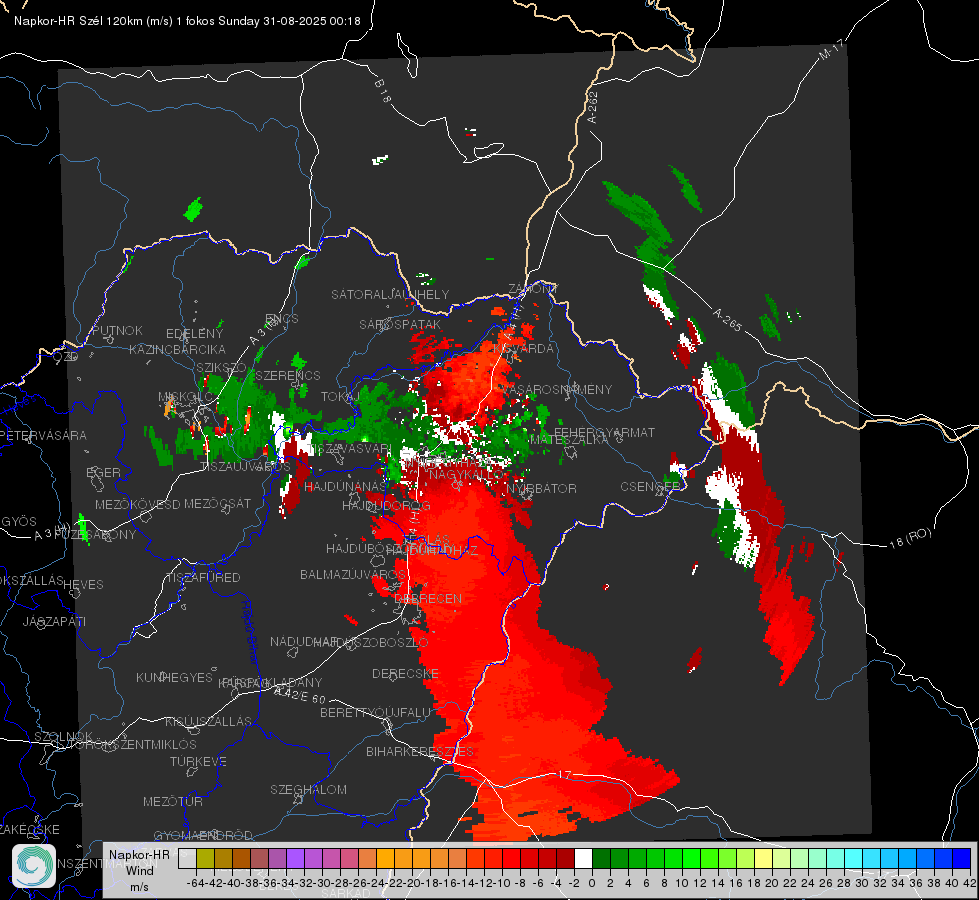
Task: Click the PUTNOK town label
Action: coord(117,330)
